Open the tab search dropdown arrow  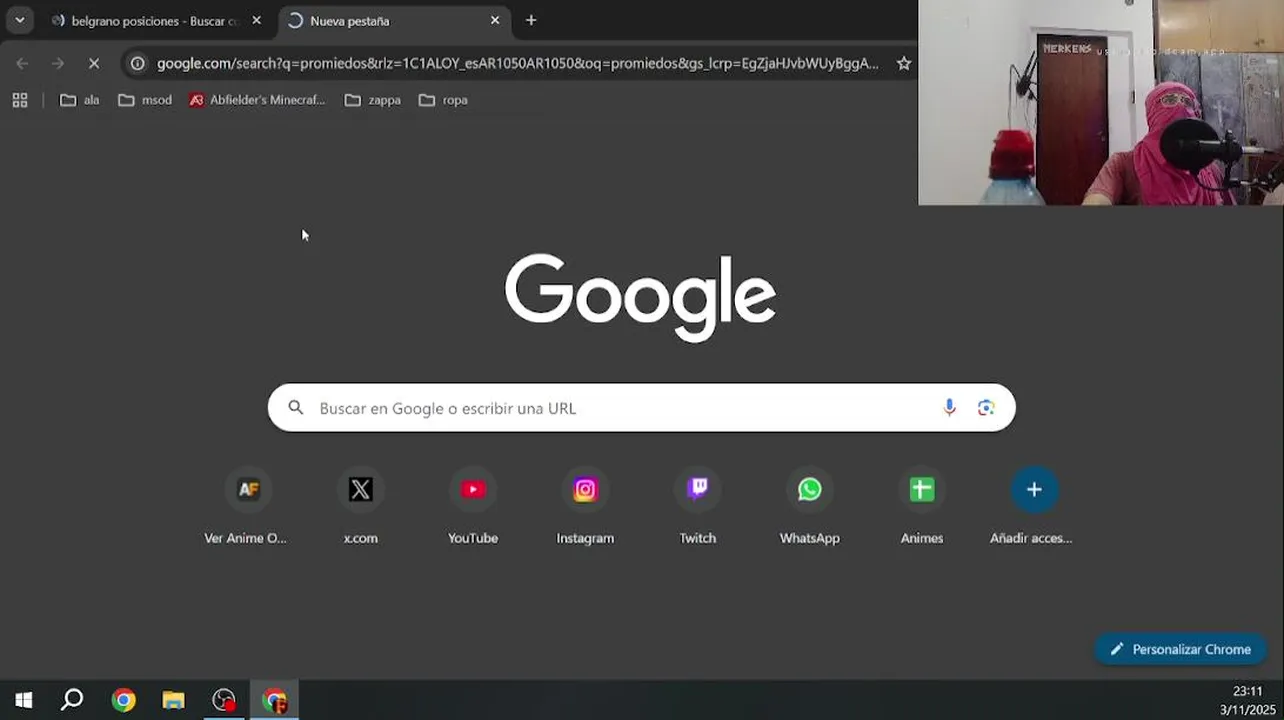click(x=19, y=20)
